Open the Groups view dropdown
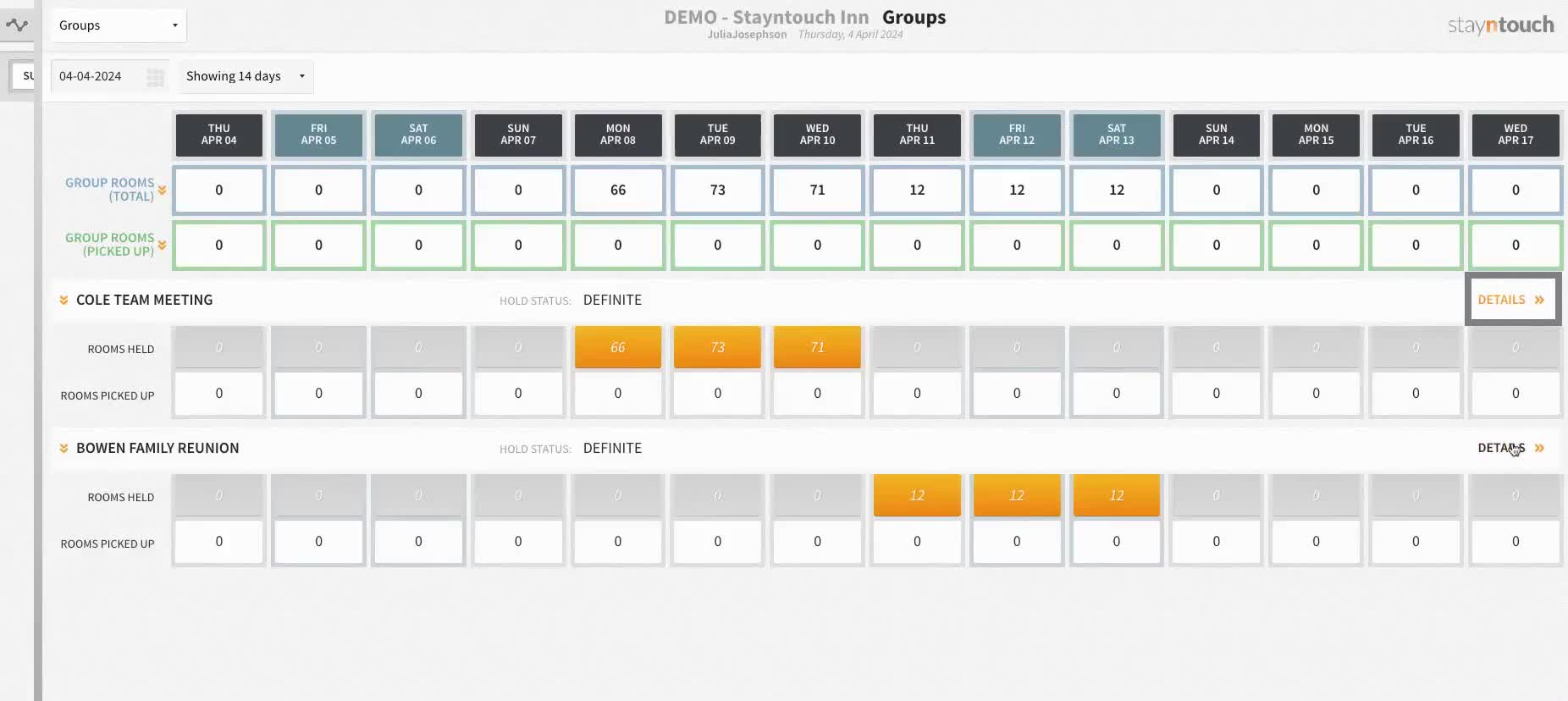This screenshot has height=701, width=1568. tap(119, 25)
